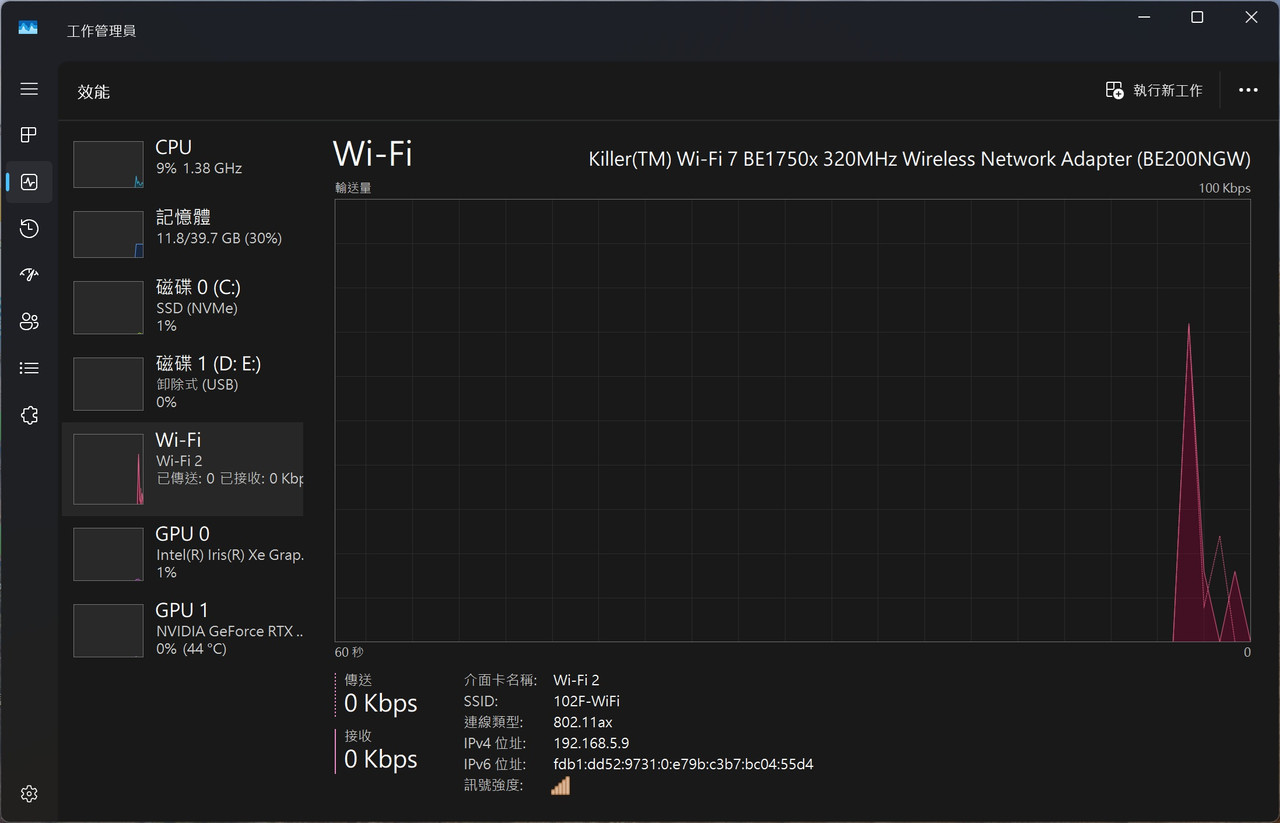Click adapter name value Wi-Fi 2
Image resolution: width=1280 pixels, height=823 pixels.
(576, 681)
